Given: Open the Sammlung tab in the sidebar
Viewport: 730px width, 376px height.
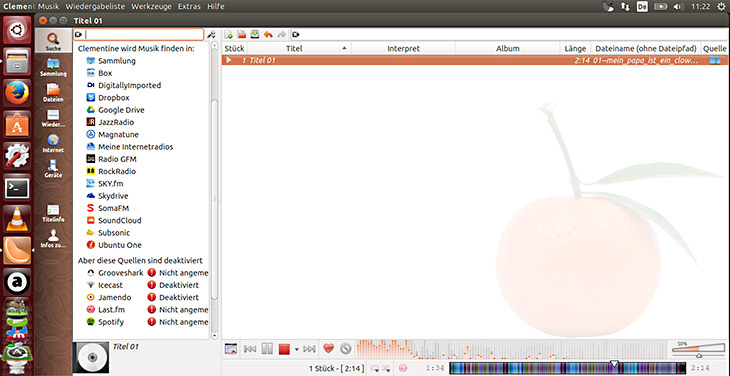Looking at the screenshot, I should [x=53, y=67].
